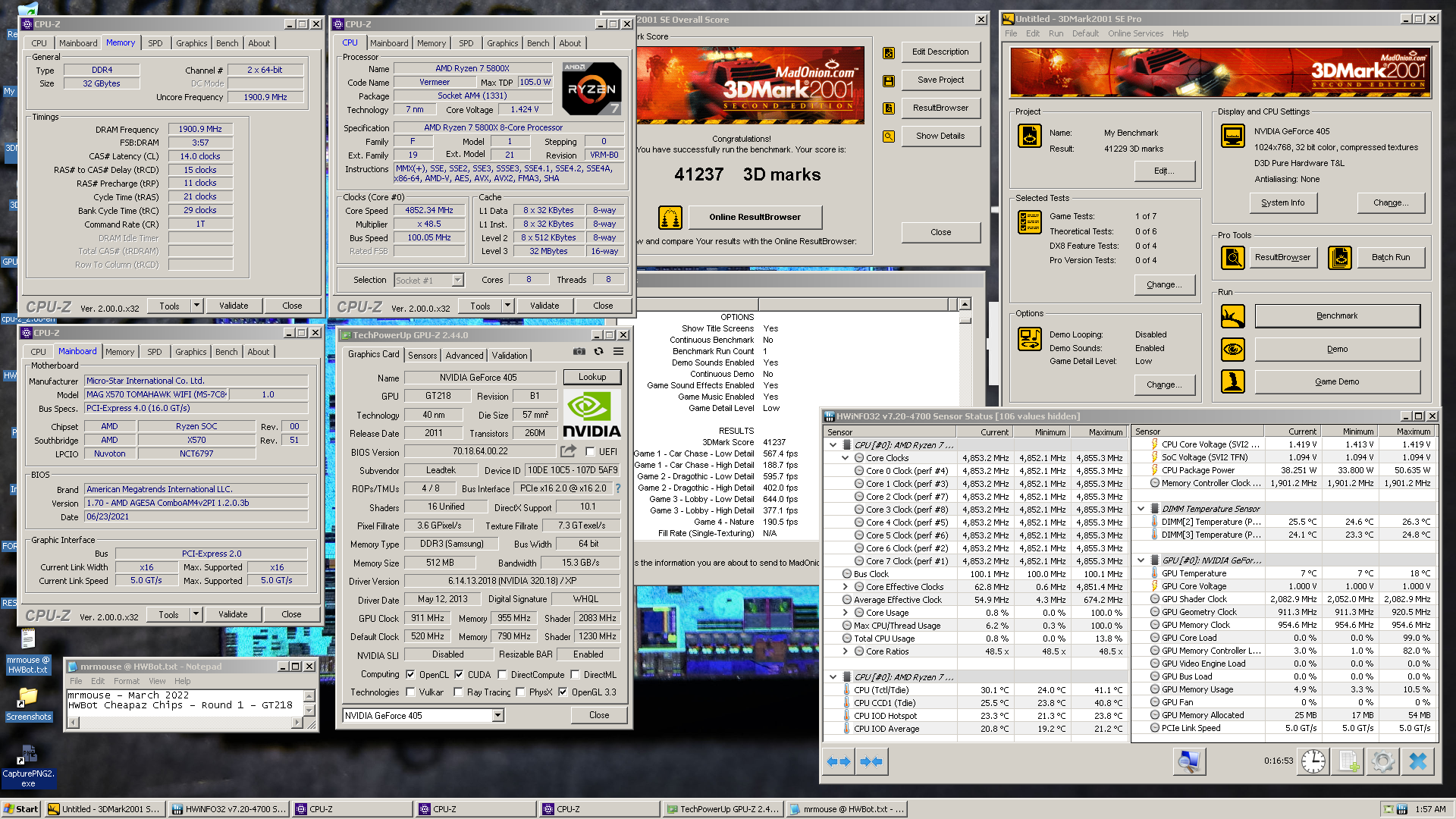Collapse the Core Clocks tree node

pyautogui.click(x=845, y=458)
